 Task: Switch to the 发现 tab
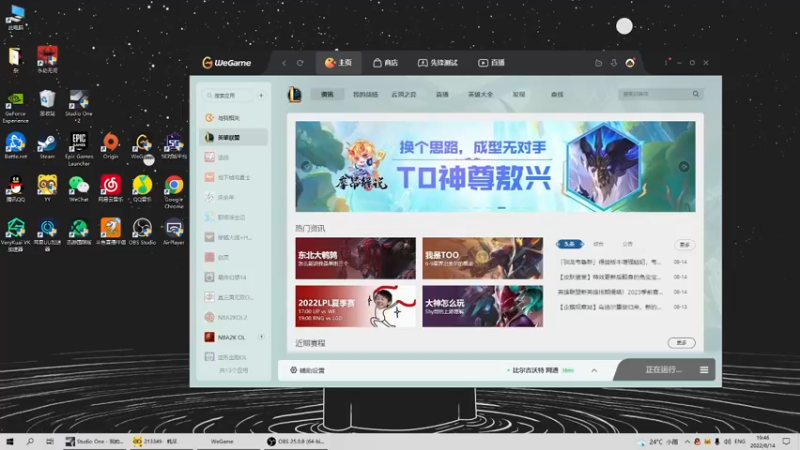pos(519,94)
